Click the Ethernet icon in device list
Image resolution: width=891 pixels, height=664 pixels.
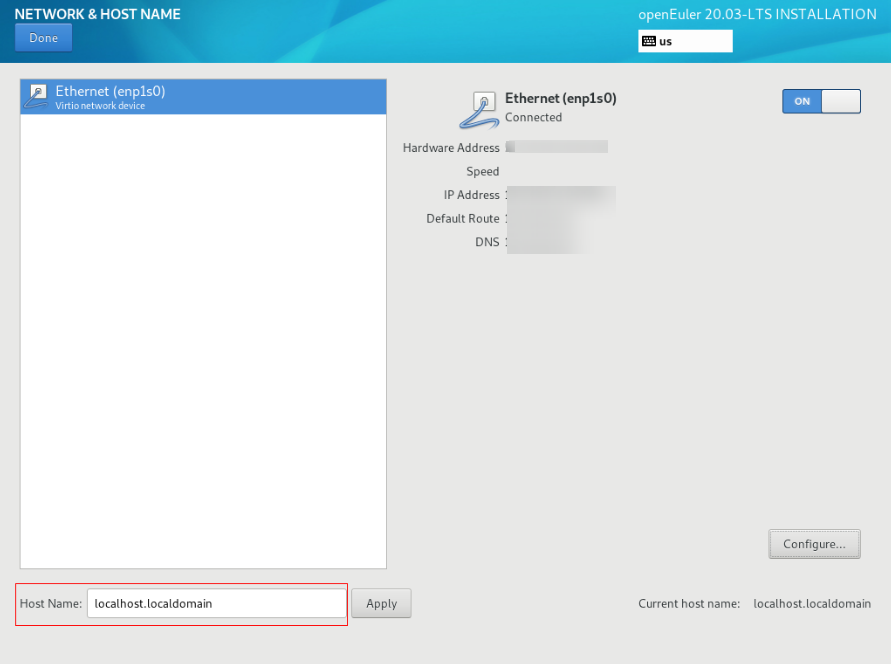(36, 97)
